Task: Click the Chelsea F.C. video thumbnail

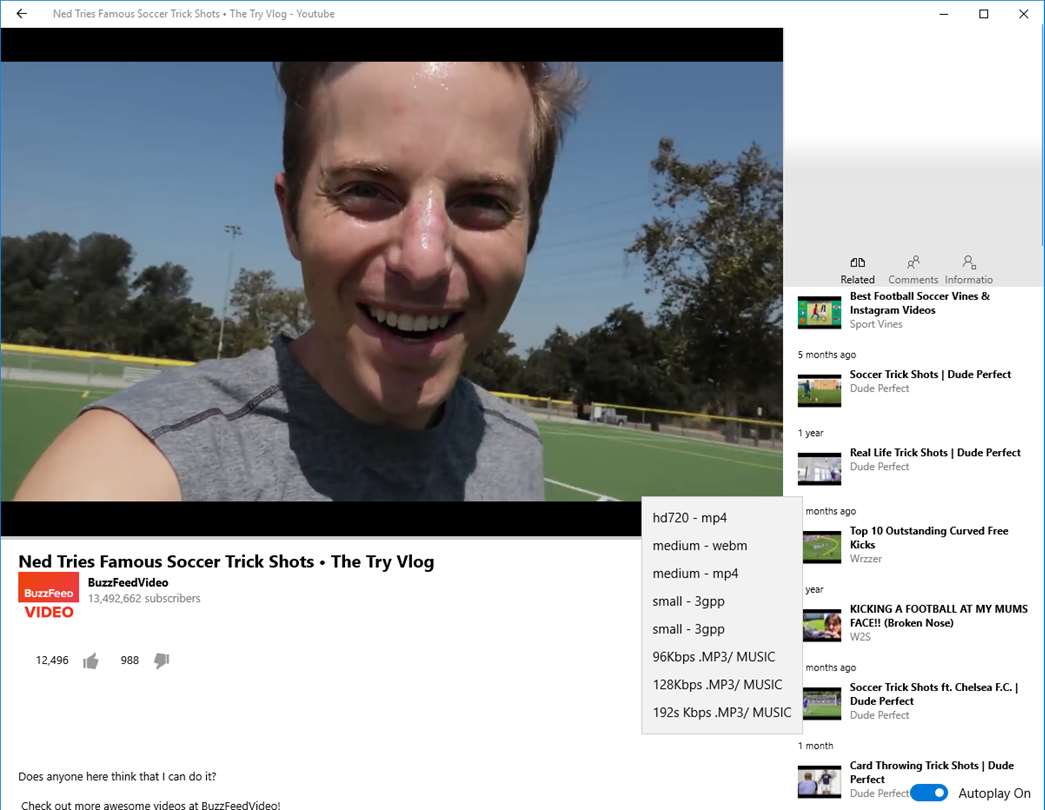Action: coord(822,703)
